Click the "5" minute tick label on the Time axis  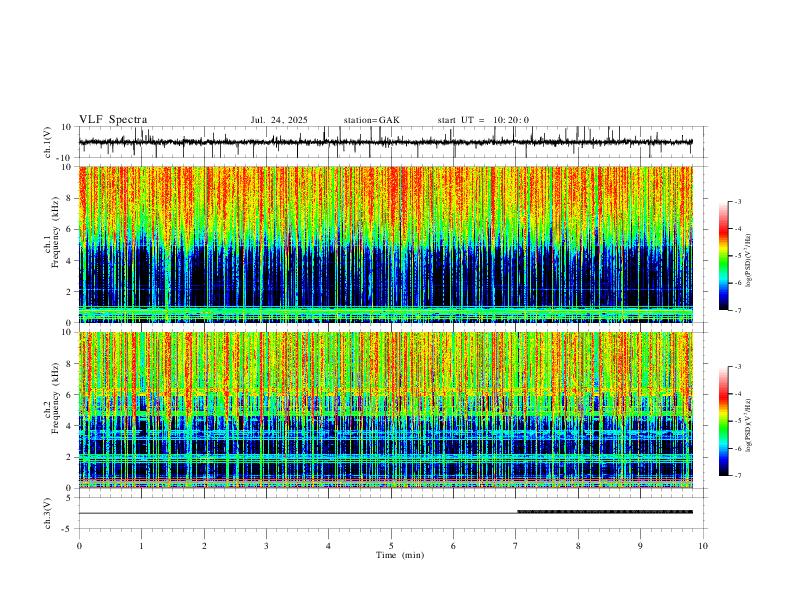point(391,546)
